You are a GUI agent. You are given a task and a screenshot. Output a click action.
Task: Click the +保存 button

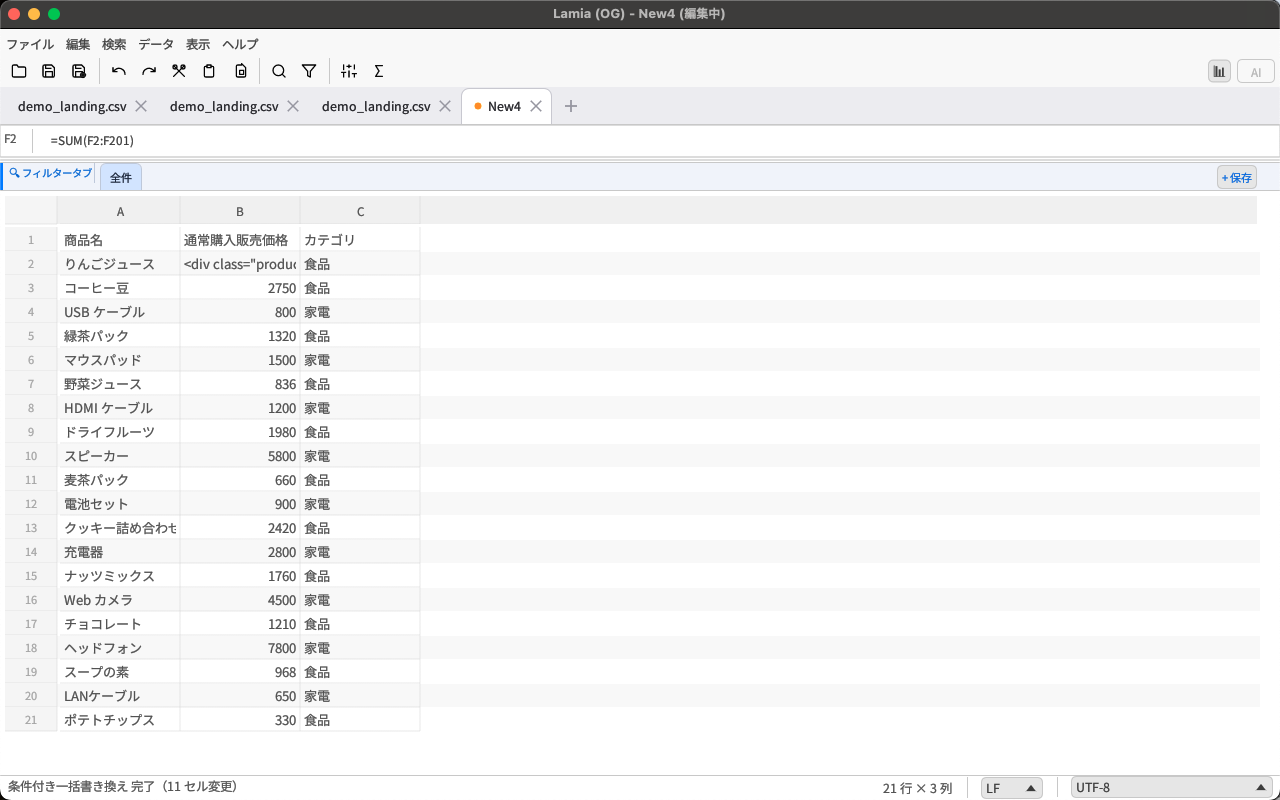pyautogui.click(x=1237, y=178)
